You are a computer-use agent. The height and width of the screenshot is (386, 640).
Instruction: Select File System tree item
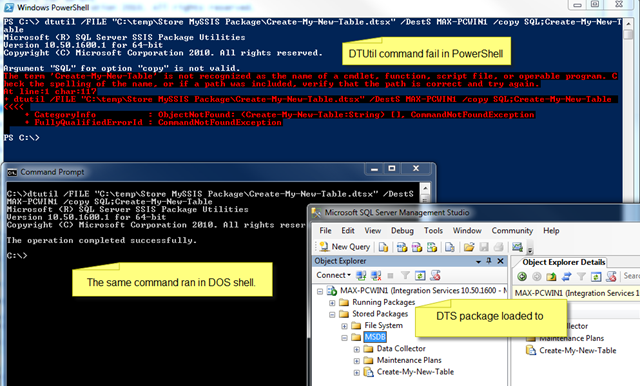click(383, 325)
